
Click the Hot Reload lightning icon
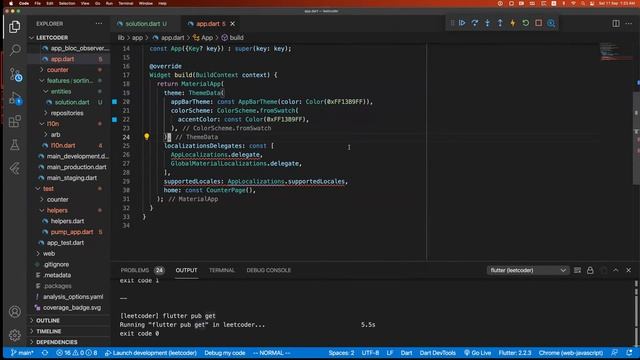tap(513, 23)
